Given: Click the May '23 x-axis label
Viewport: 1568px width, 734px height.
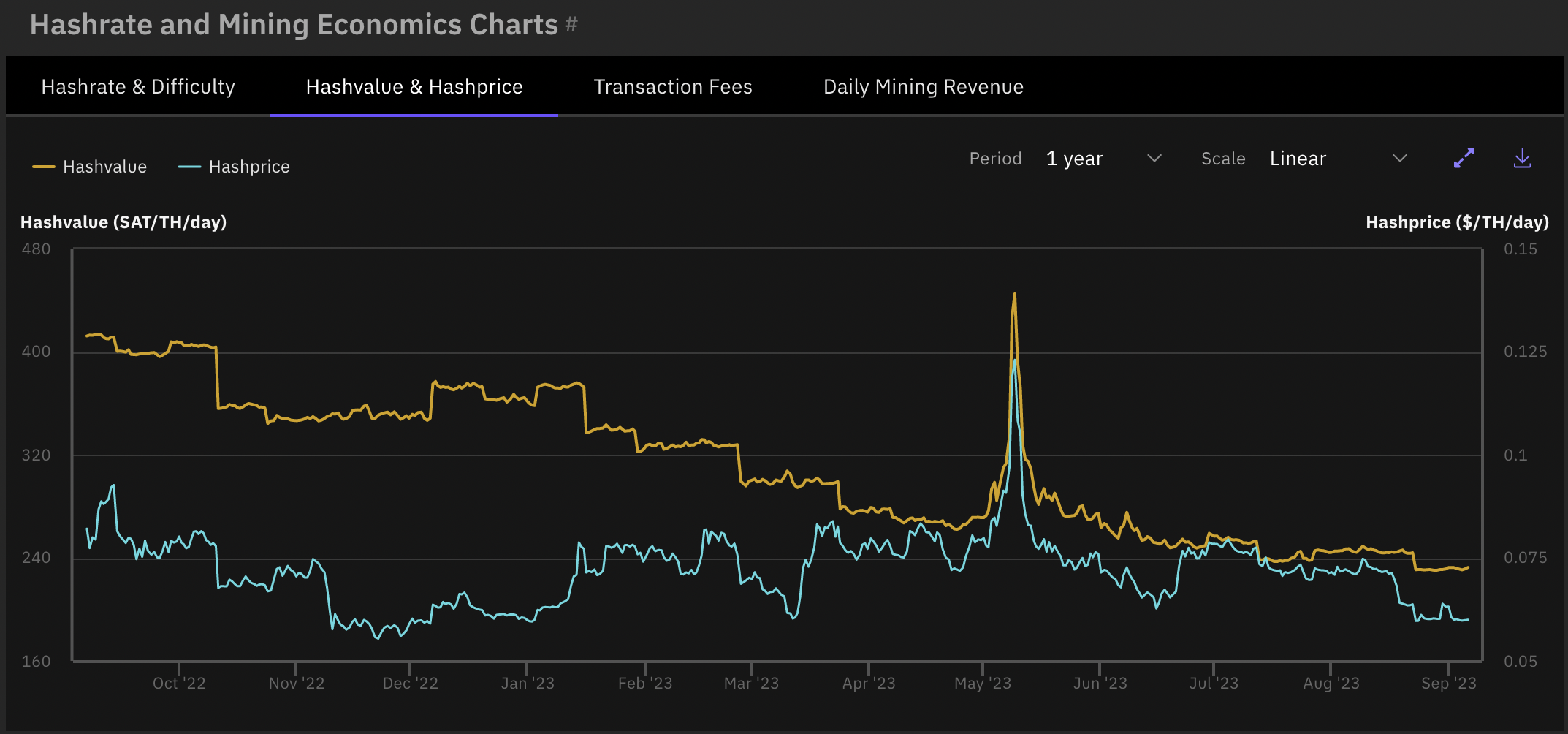Looking at the screenshot, I should coord(983,683).
